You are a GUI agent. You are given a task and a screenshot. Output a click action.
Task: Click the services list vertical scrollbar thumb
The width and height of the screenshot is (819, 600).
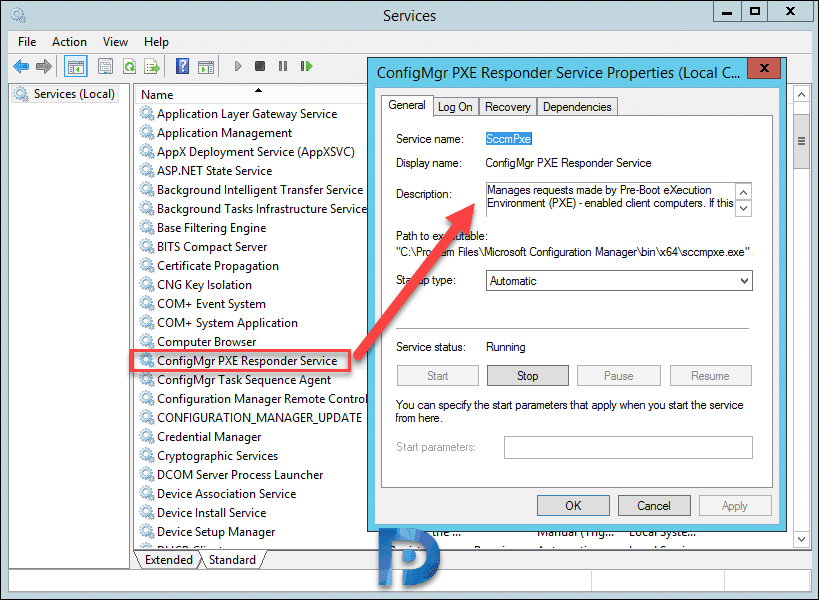[x=801, y=141]
